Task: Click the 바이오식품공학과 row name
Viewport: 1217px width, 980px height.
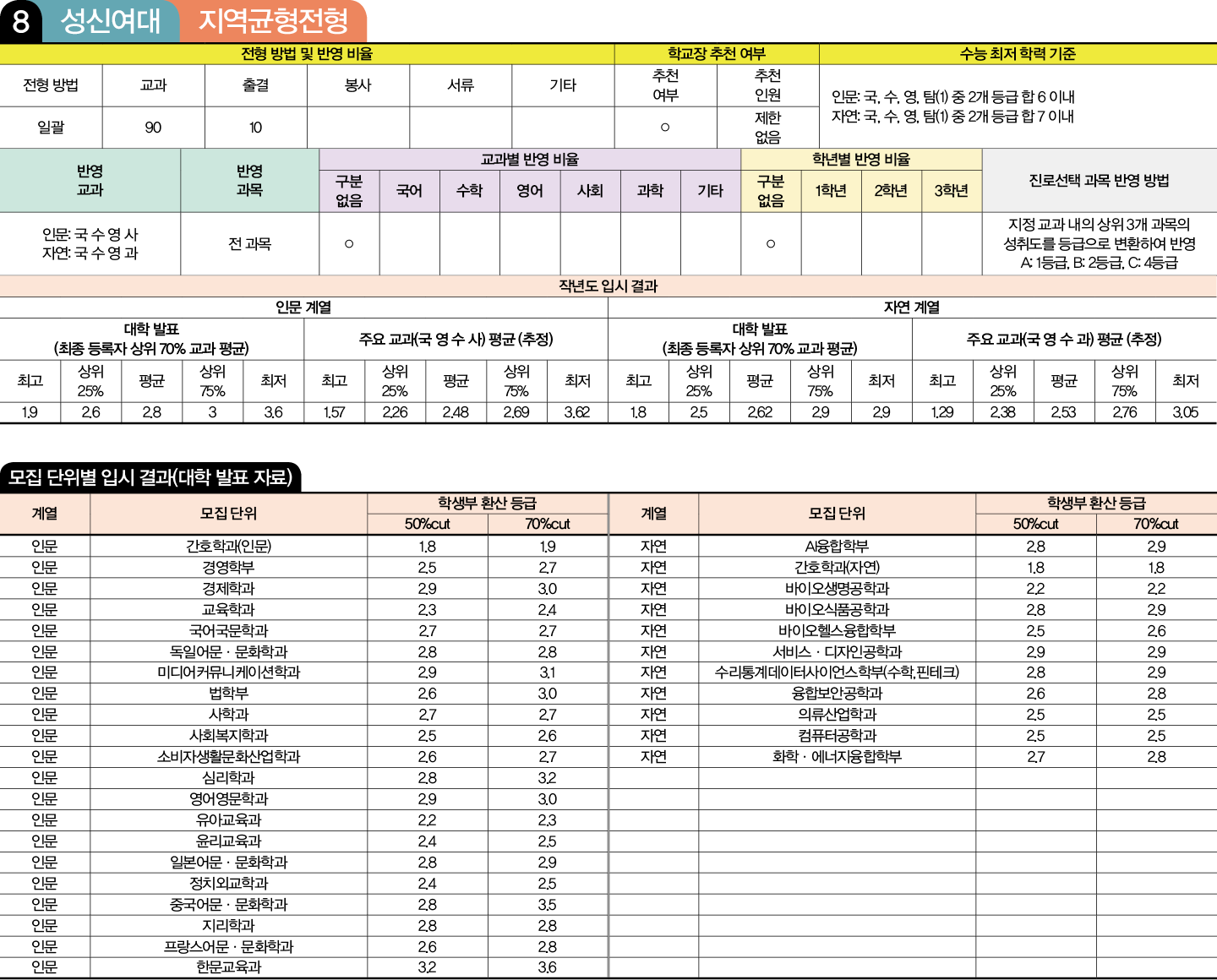Action: (x=837, y=610)
